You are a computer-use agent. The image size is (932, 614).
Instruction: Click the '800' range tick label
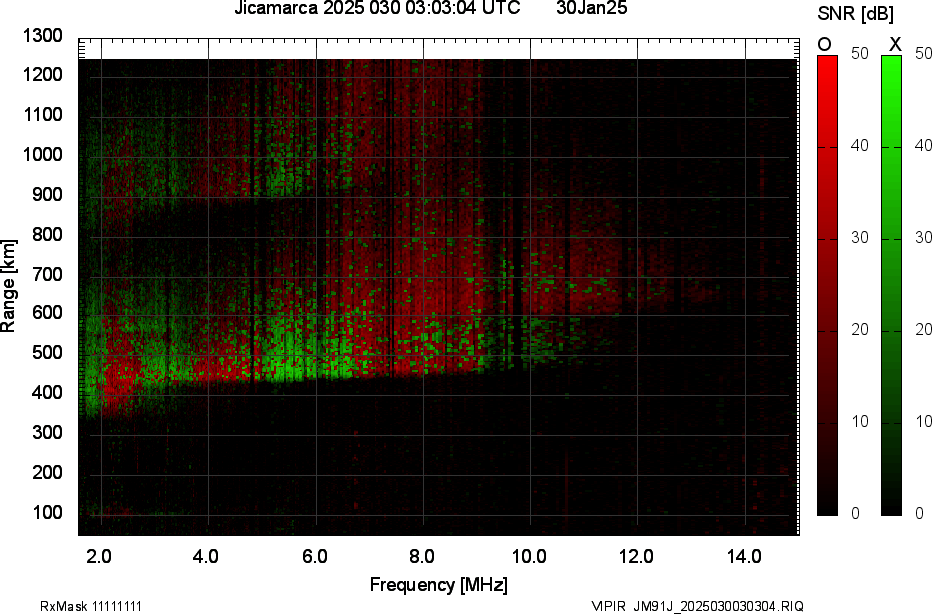(47, 234)
